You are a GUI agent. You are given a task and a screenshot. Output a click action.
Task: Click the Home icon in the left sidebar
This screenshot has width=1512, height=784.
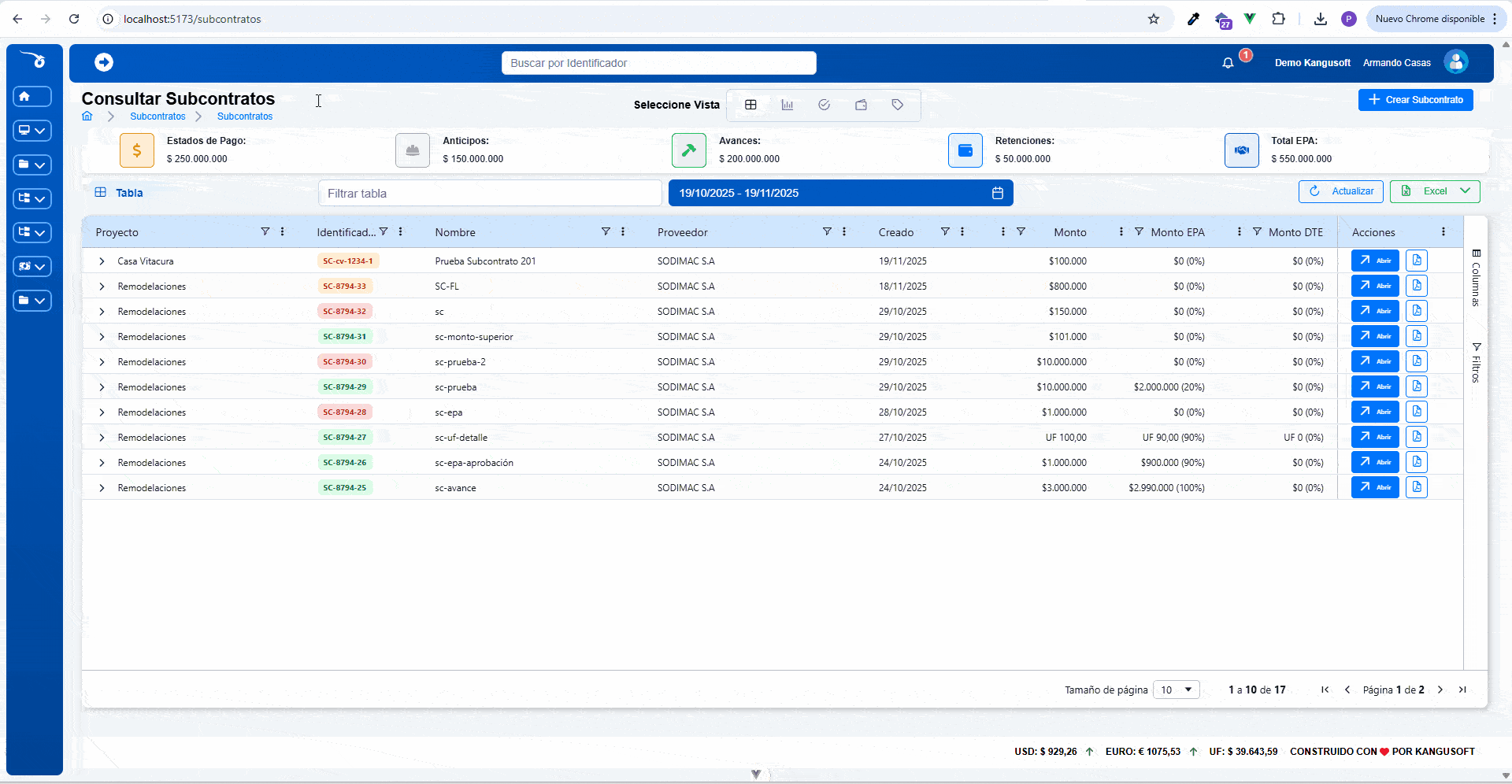tap(24, 96)
